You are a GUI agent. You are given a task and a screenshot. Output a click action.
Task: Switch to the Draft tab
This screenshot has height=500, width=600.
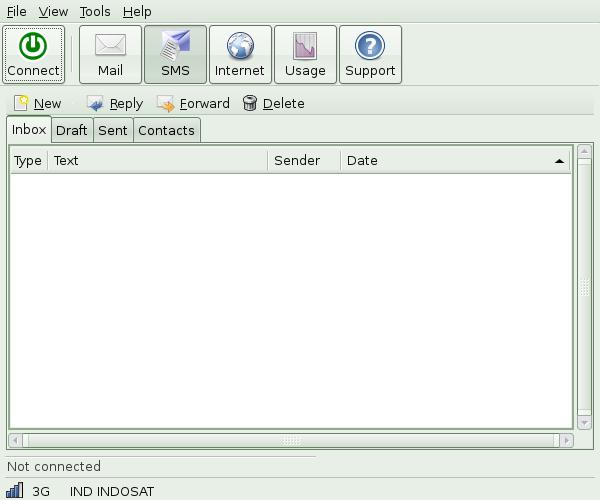pyautogui.click(x=72, y=130)
